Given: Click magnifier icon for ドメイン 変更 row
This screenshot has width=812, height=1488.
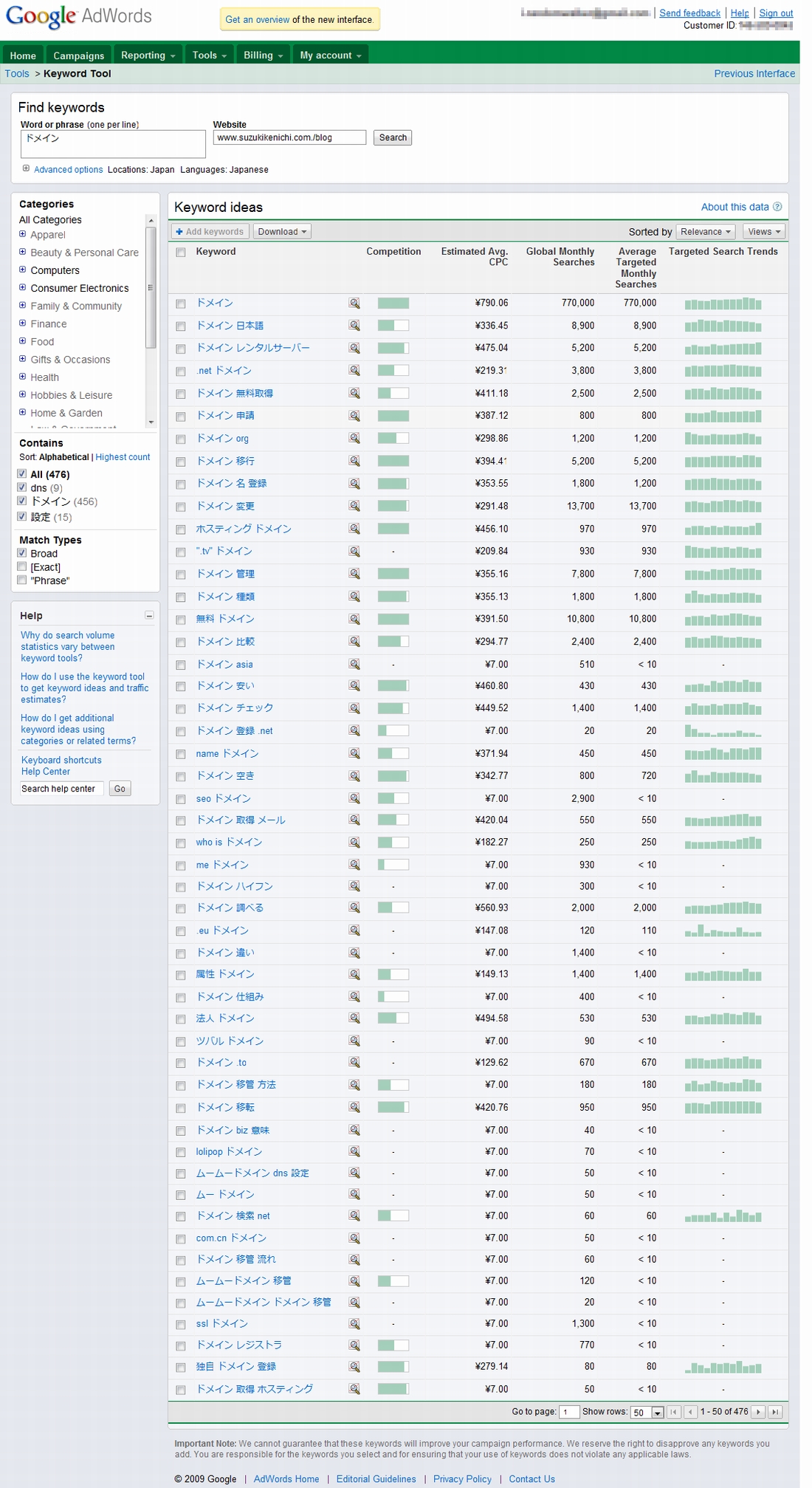Looking at the screenshot, I should click(354, 507).
